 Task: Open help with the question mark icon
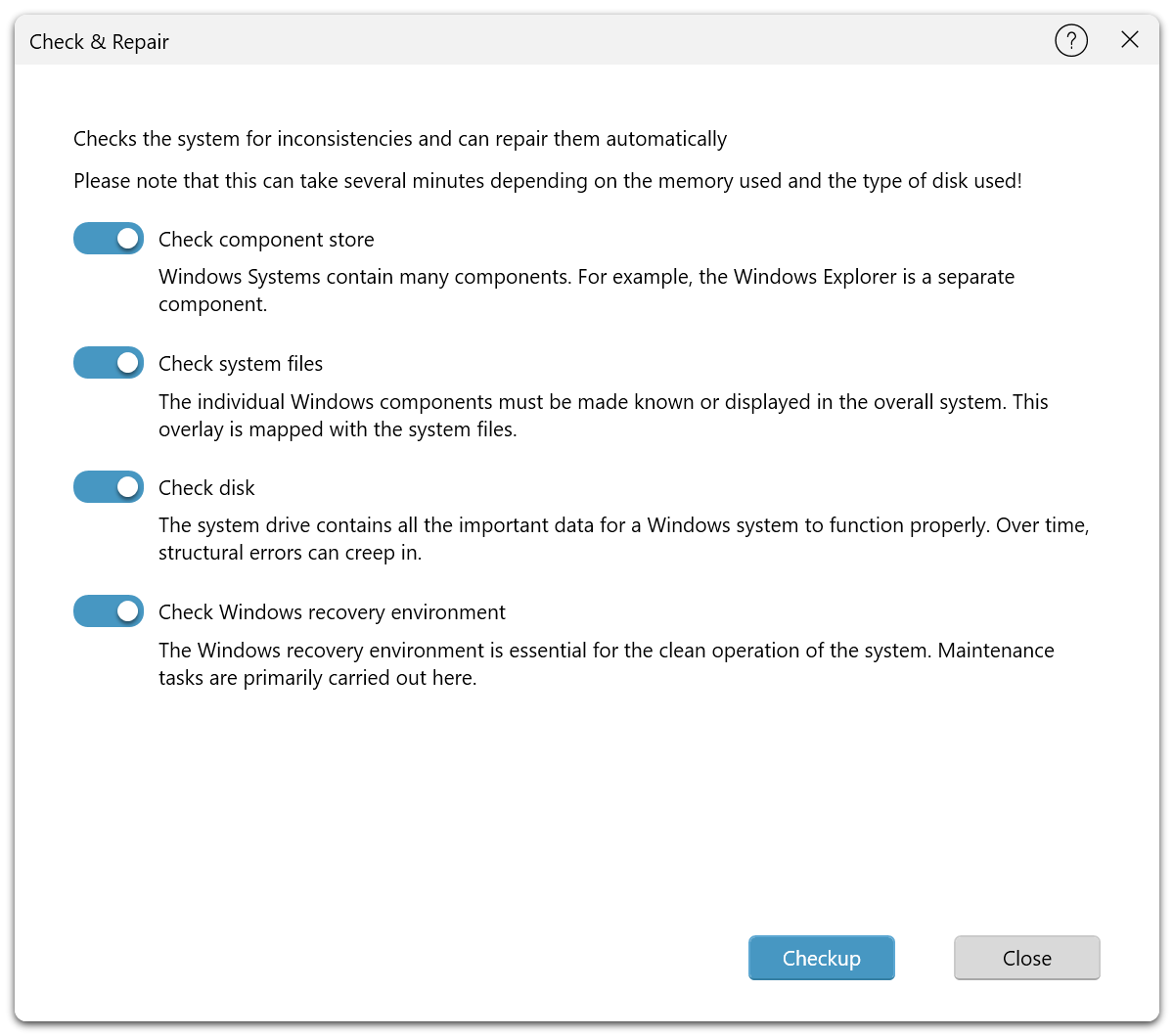coord(1071,41)
